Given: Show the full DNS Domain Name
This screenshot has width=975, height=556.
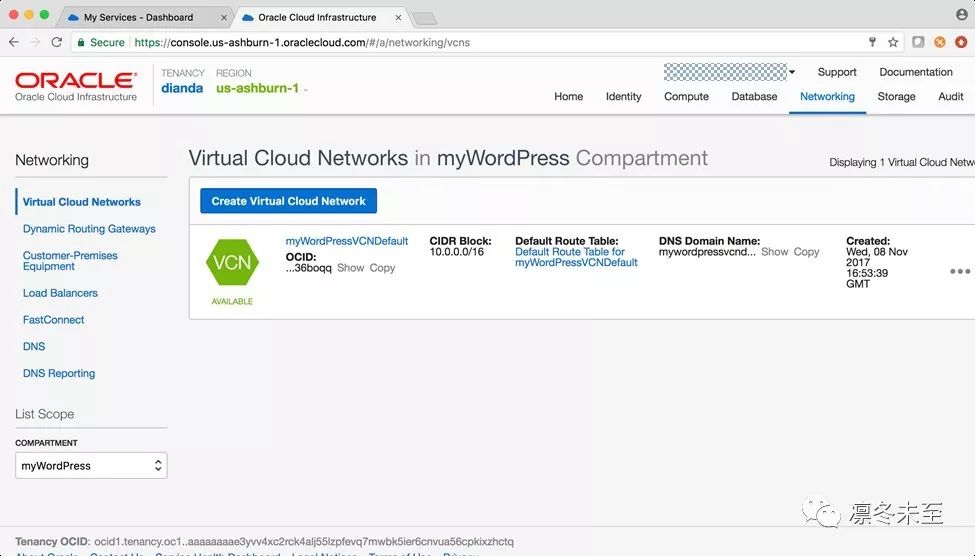Looking at the screenshot, I should (775, 252).
